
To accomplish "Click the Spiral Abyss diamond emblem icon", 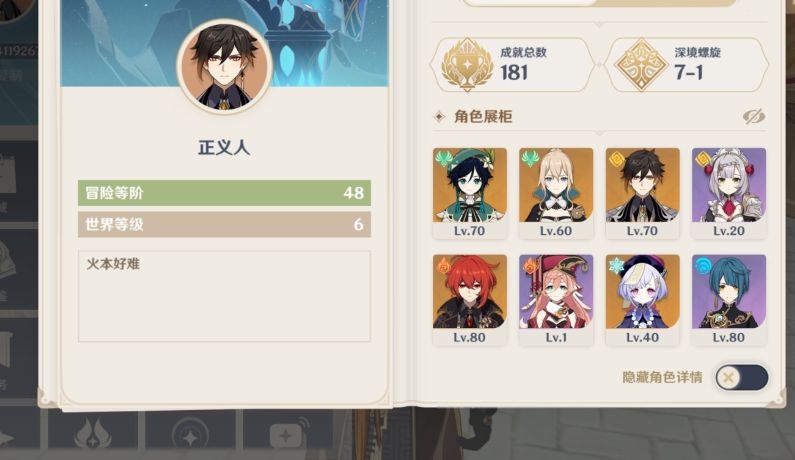I will (641, 64).
